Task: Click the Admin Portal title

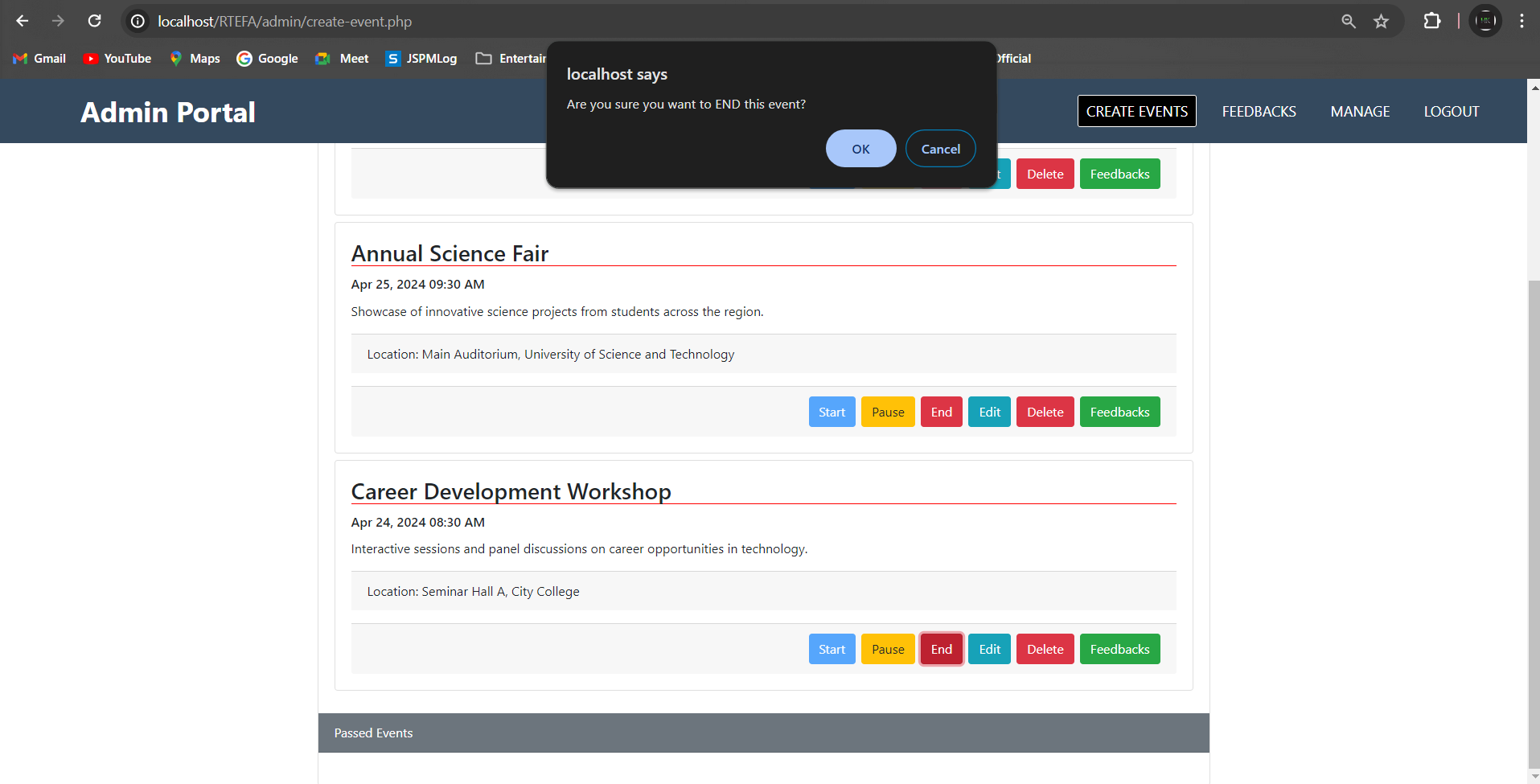Action: [x=168, y=112]
